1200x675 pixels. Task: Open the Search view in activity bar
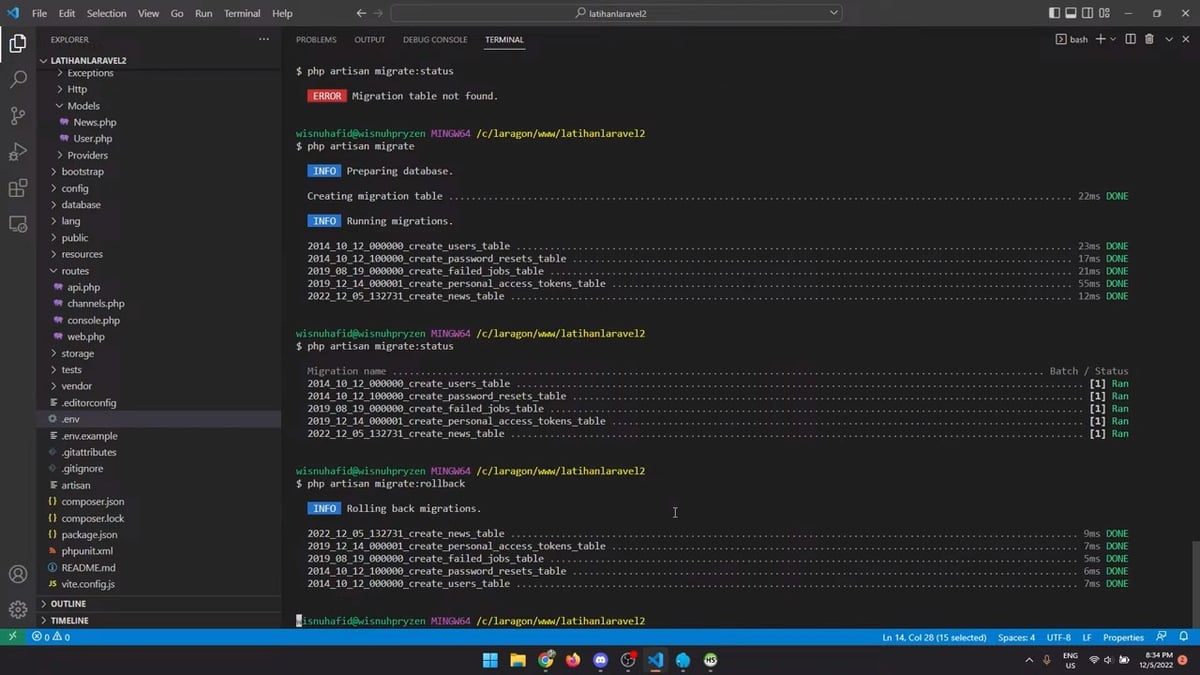[x=17, y=80]
